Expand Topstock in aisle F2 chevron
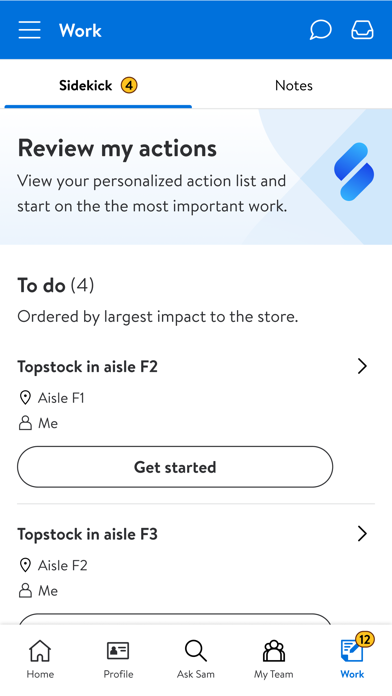 point(362,366)
